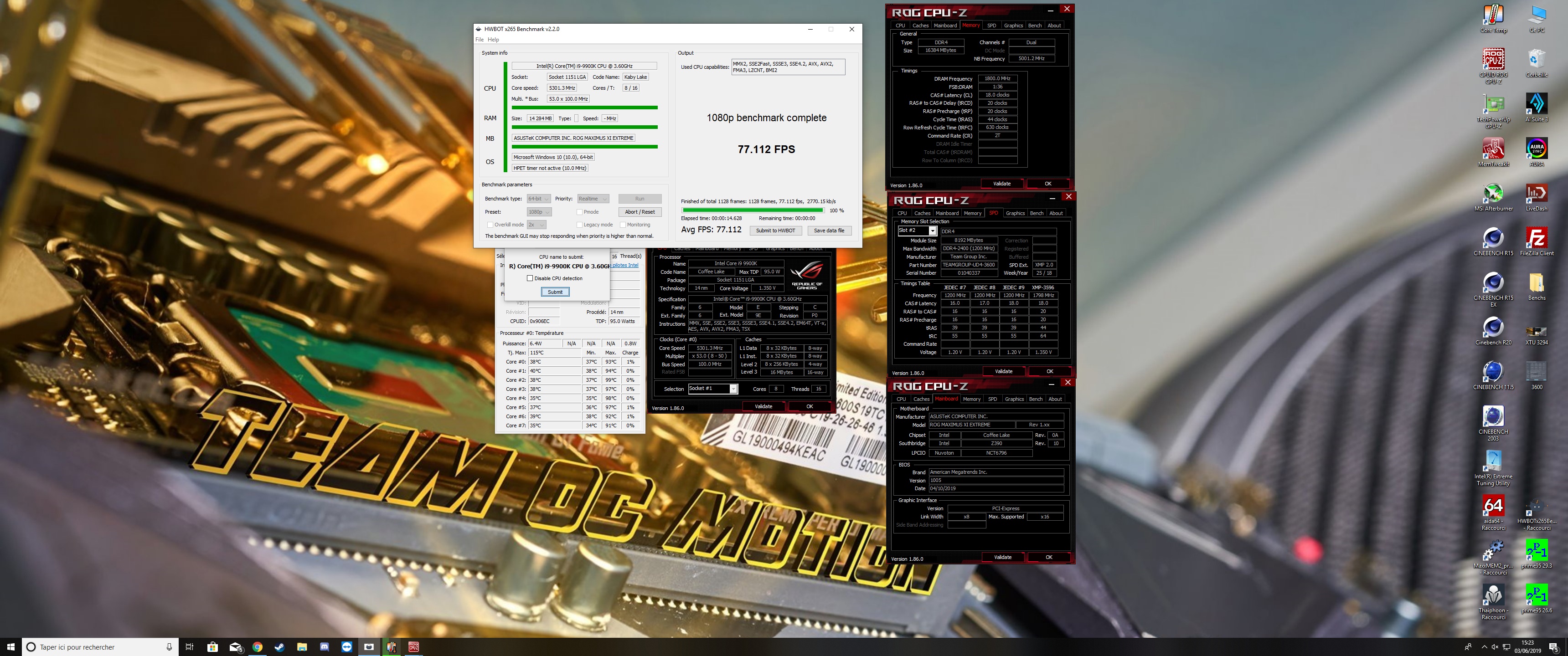Open the CINEBENCH 2003 desktop icon
Image resolution: width=1568 pixels, height=656 pixels.
tap(1493, 424)
